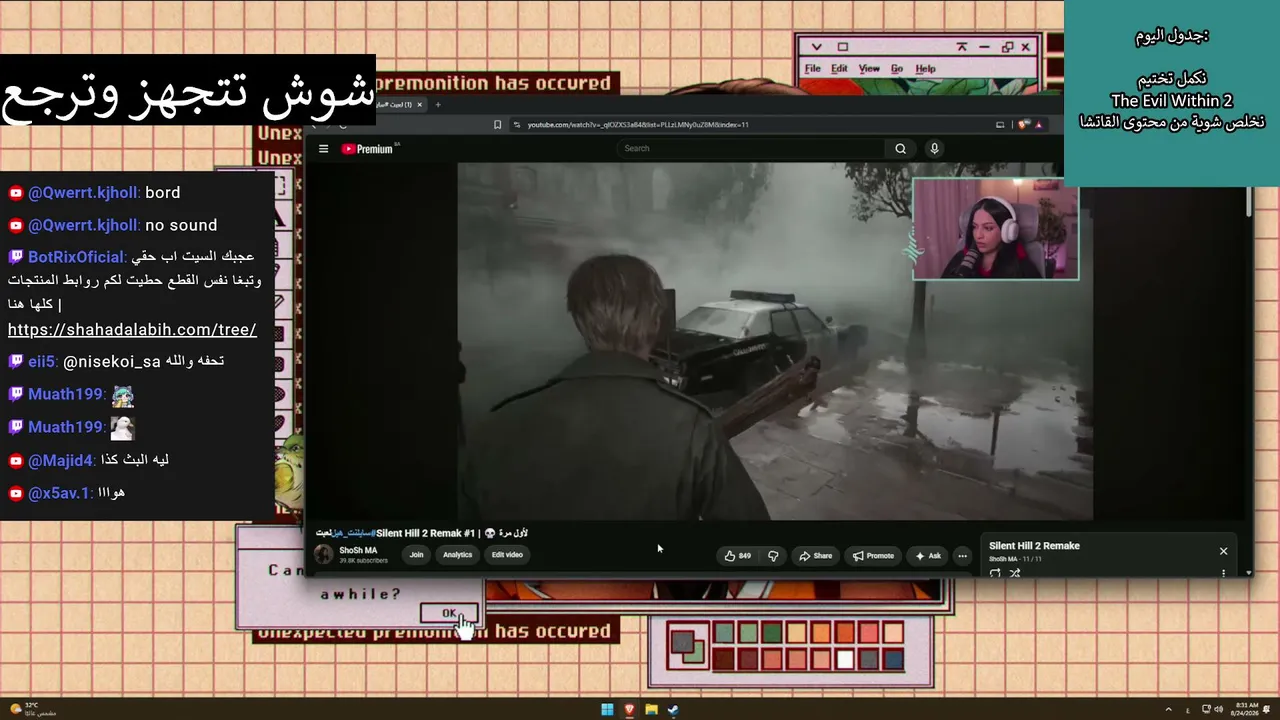Open channel Analytics
The width and height of the screenshot is (1280, 720).
coord(457,555)
